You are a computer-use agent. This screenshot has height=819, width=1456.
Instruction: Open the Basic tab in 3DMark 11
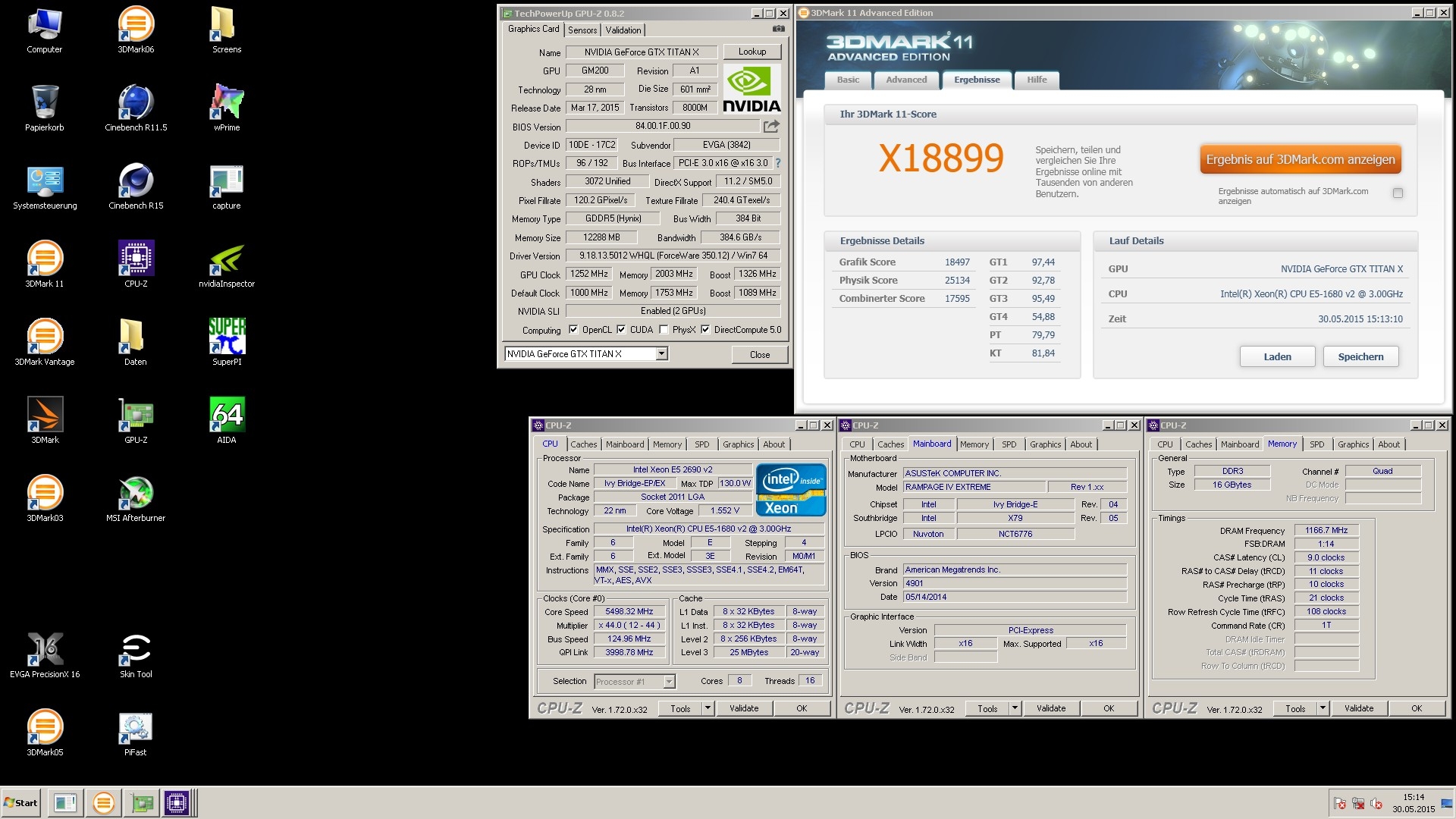[848, 80]
